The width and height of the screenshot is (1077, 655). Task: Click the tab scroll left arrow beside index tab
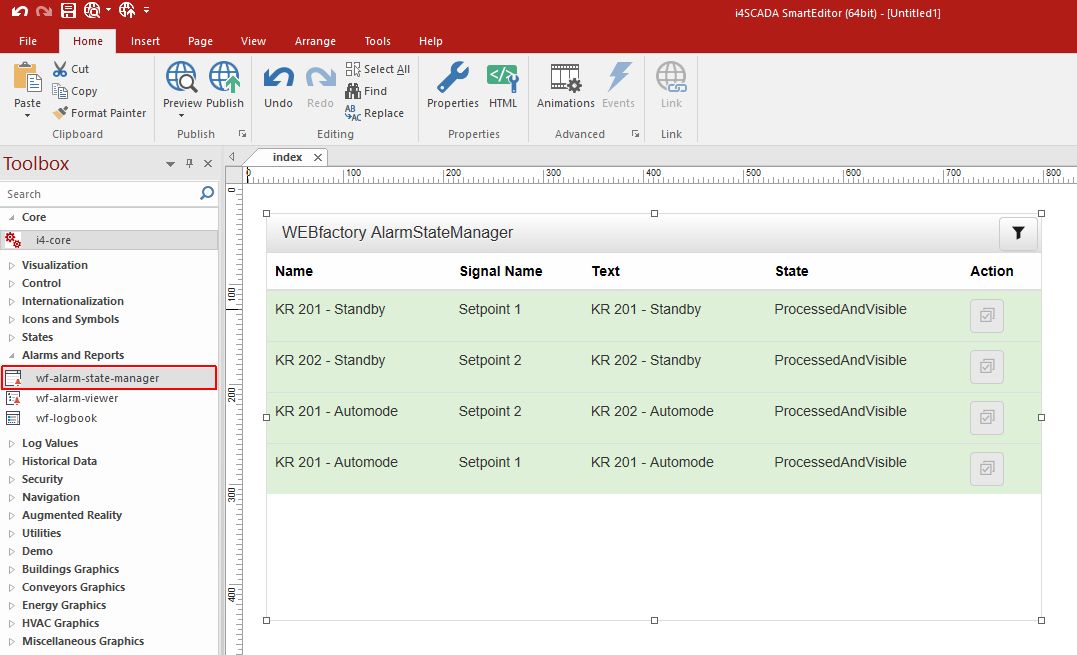pos(232,157)
